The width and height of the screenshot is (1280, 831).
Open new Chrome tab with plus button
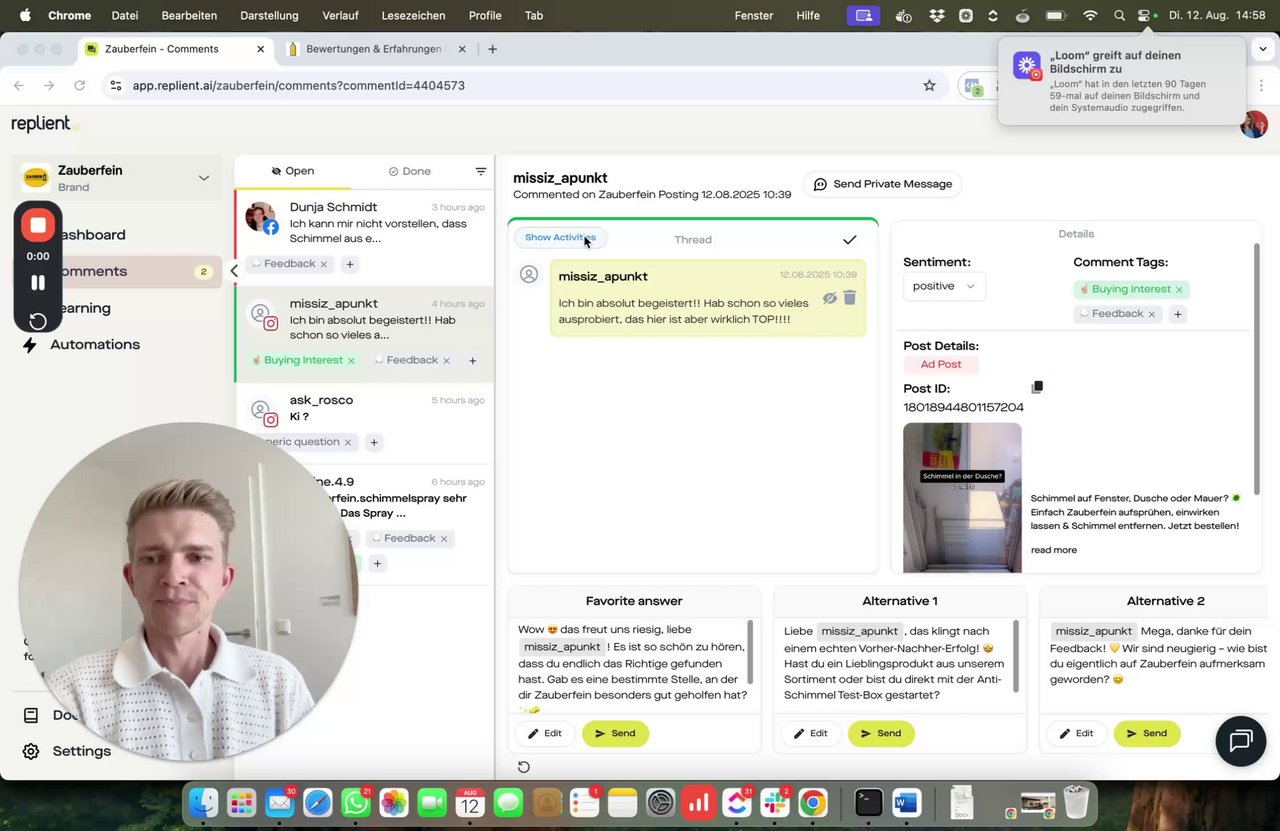pos(492,49)
